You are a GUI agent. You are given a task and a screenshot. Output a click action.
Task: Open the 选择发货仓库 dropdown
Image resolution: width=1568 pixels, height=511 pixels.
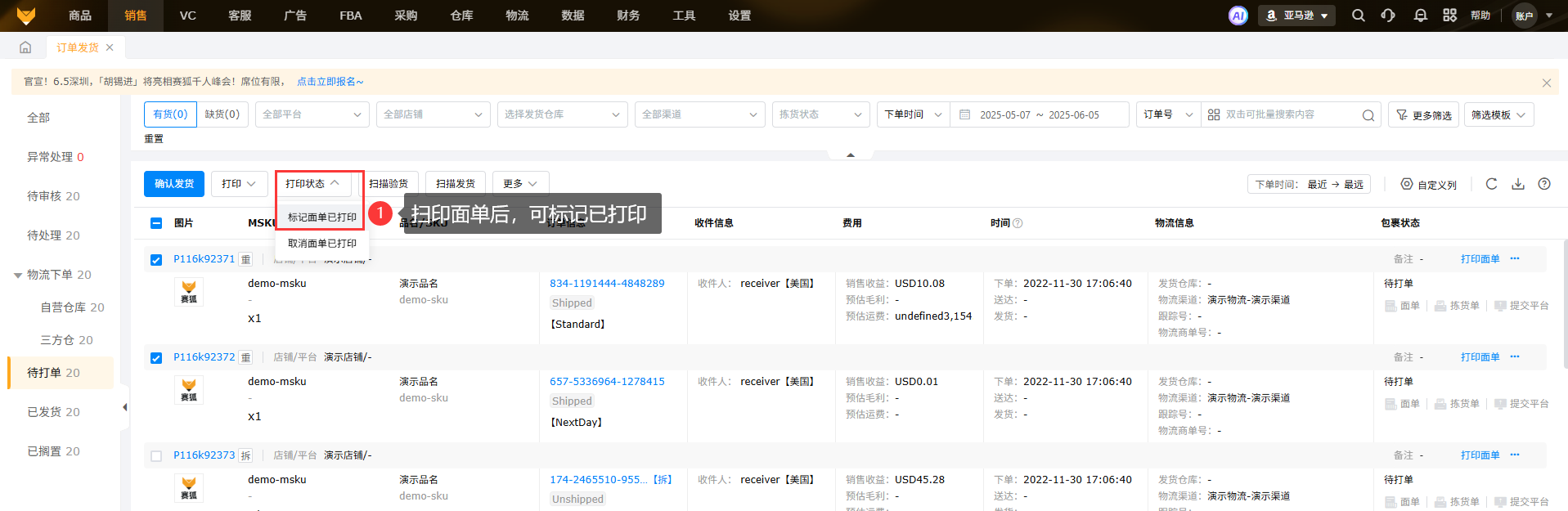click(x=563, y=114)
